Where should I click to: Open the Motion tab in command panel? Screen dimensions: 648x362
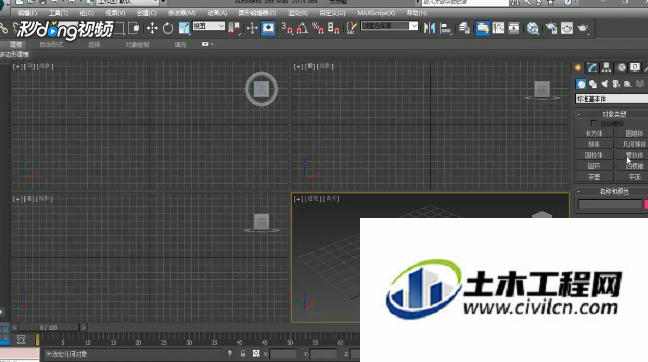pyautogui.click(x=621, y=68)
